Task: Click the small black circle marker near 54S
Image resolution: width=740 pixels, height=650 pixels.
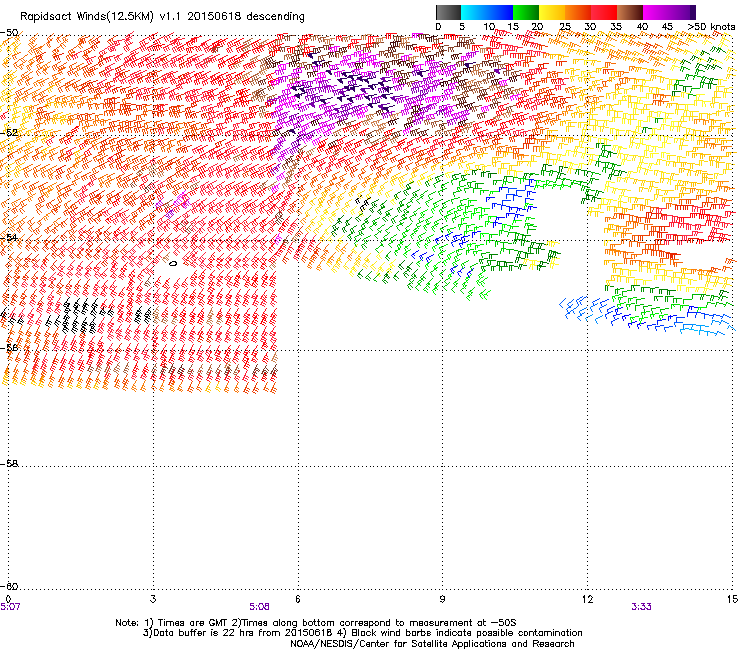Action: click(173, 263)
